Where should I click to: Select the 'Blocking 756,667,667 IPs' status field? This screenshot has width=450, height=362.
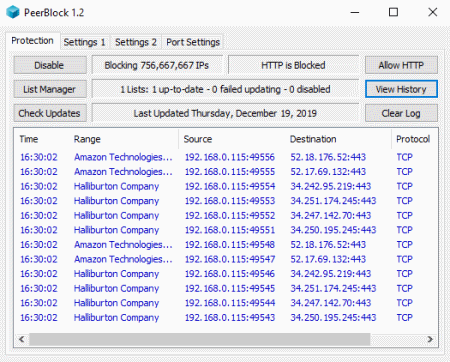(157, 65)
